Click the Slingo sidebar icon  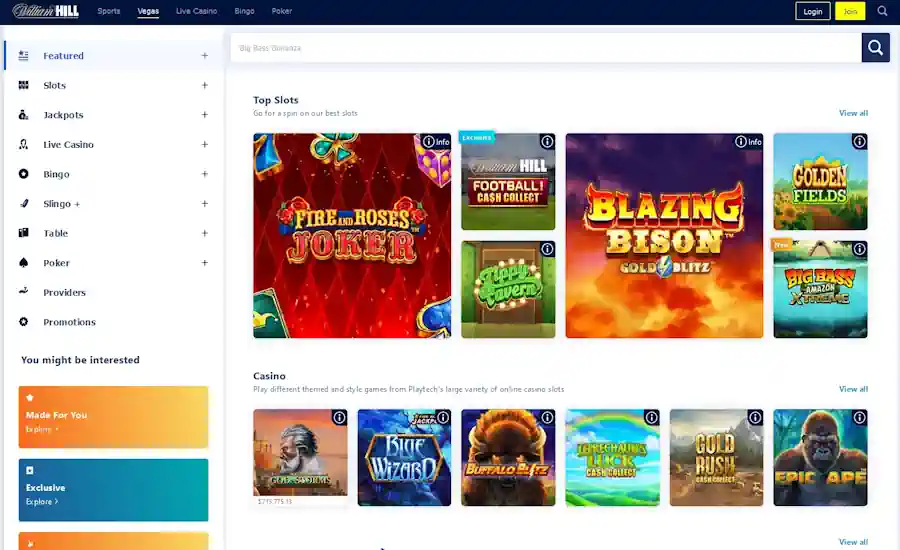point(24,203)
